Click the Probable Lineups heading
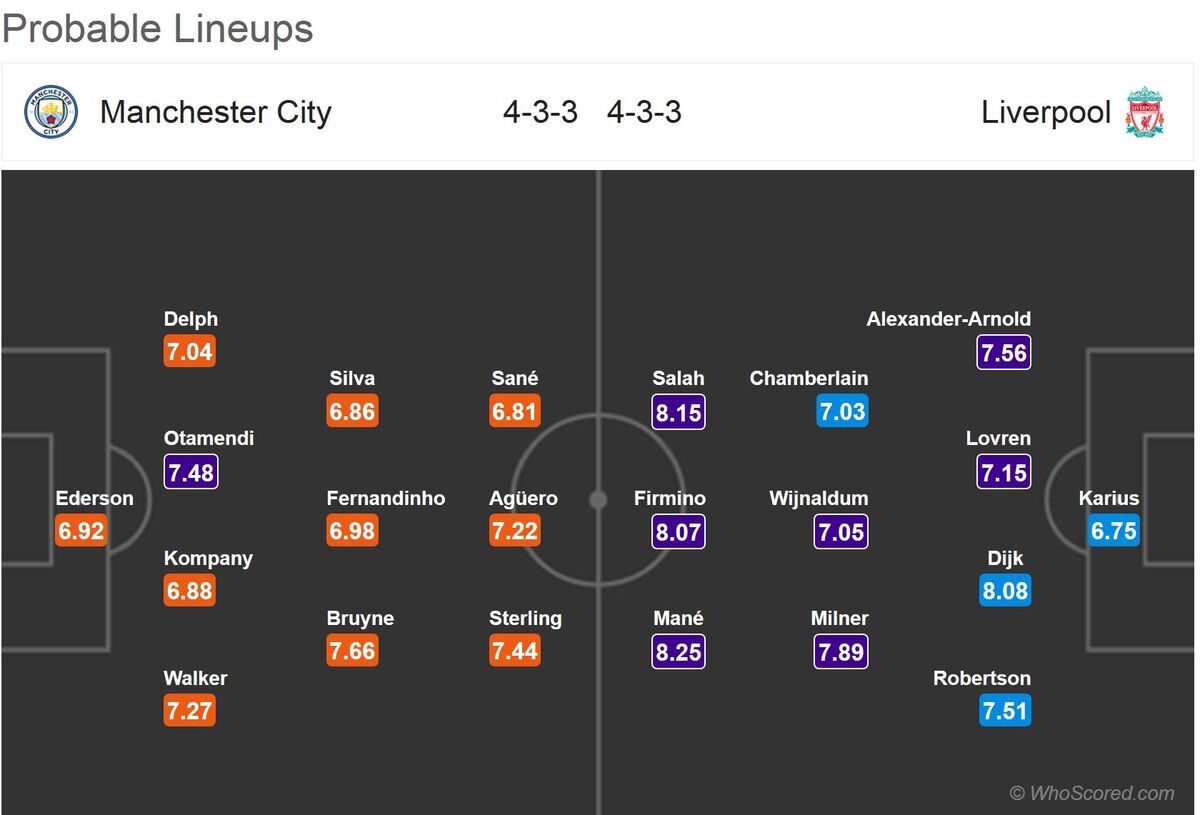This screenshot has height=815, width=1200. pos(158,29)
